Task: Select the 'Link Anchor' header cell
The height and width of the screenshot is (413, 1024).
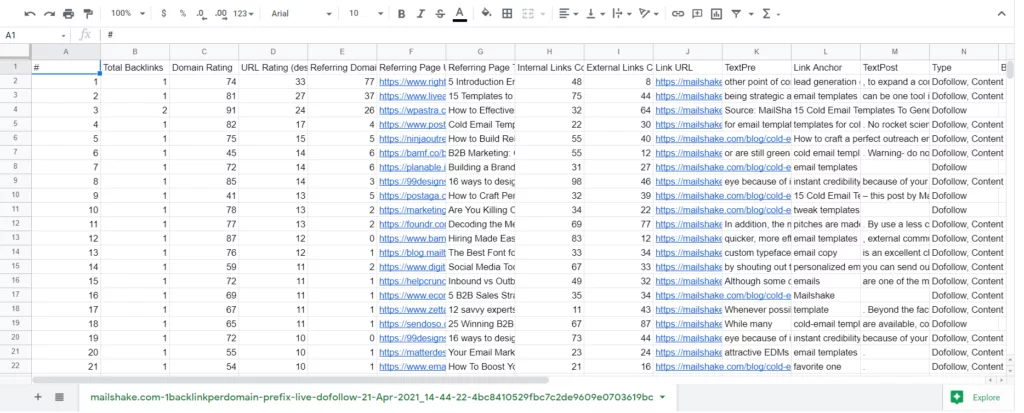Action: [825, 67]
